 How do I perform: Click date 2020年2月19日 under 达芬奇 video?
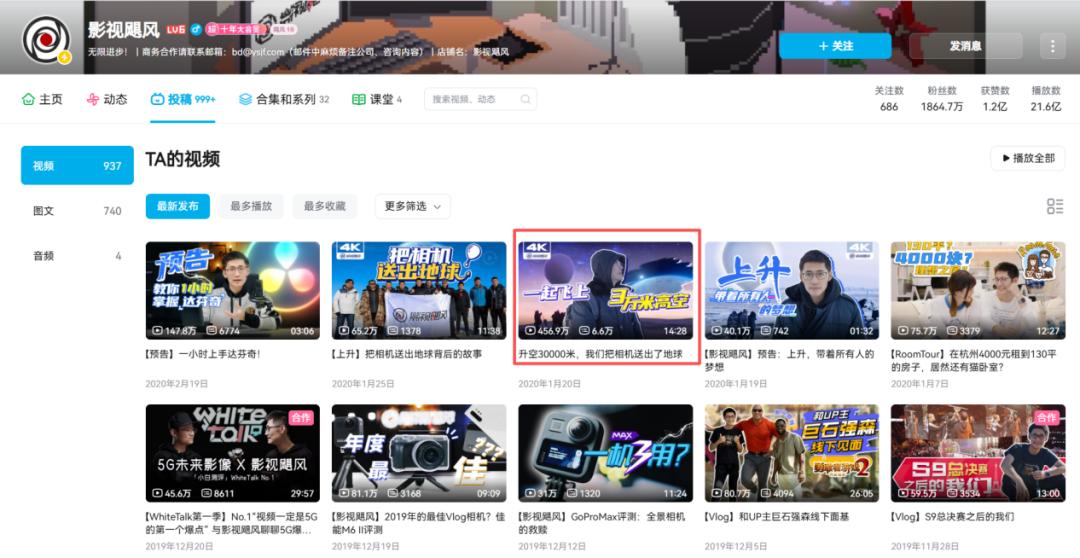pos(177,384)
